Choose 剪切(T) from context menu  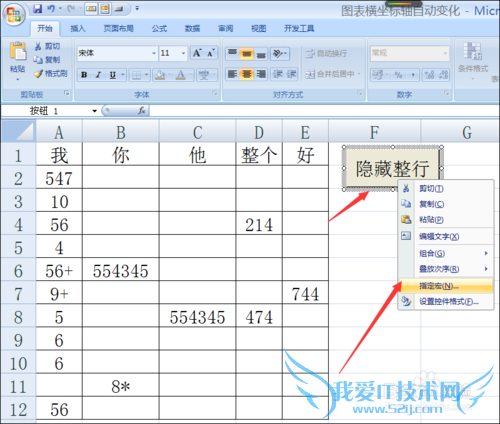(x=446, y=189)
